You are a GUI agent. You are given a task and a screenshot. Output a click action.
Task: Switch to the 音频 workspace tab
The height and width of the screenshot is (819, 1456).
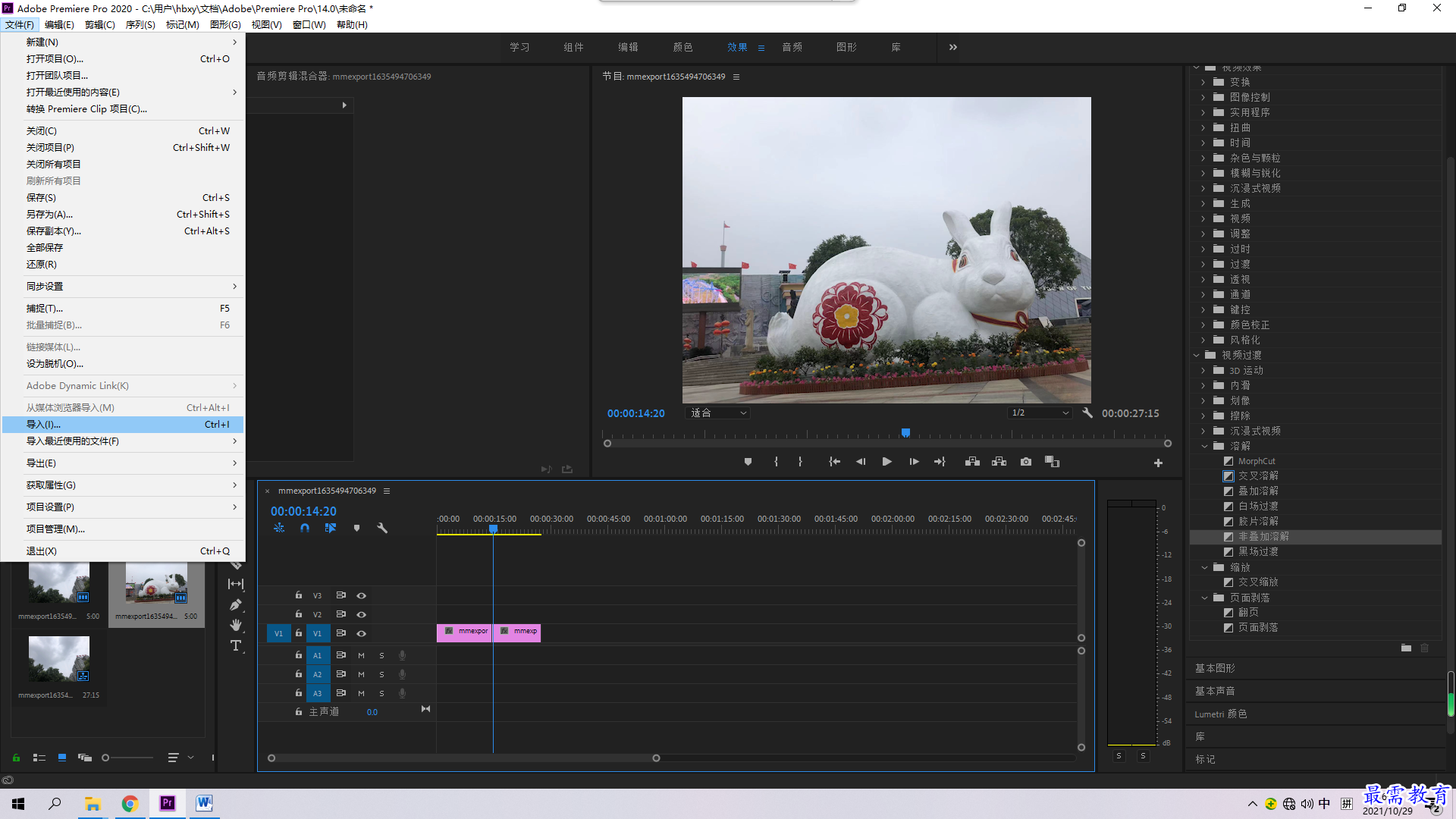pos(792,47)
